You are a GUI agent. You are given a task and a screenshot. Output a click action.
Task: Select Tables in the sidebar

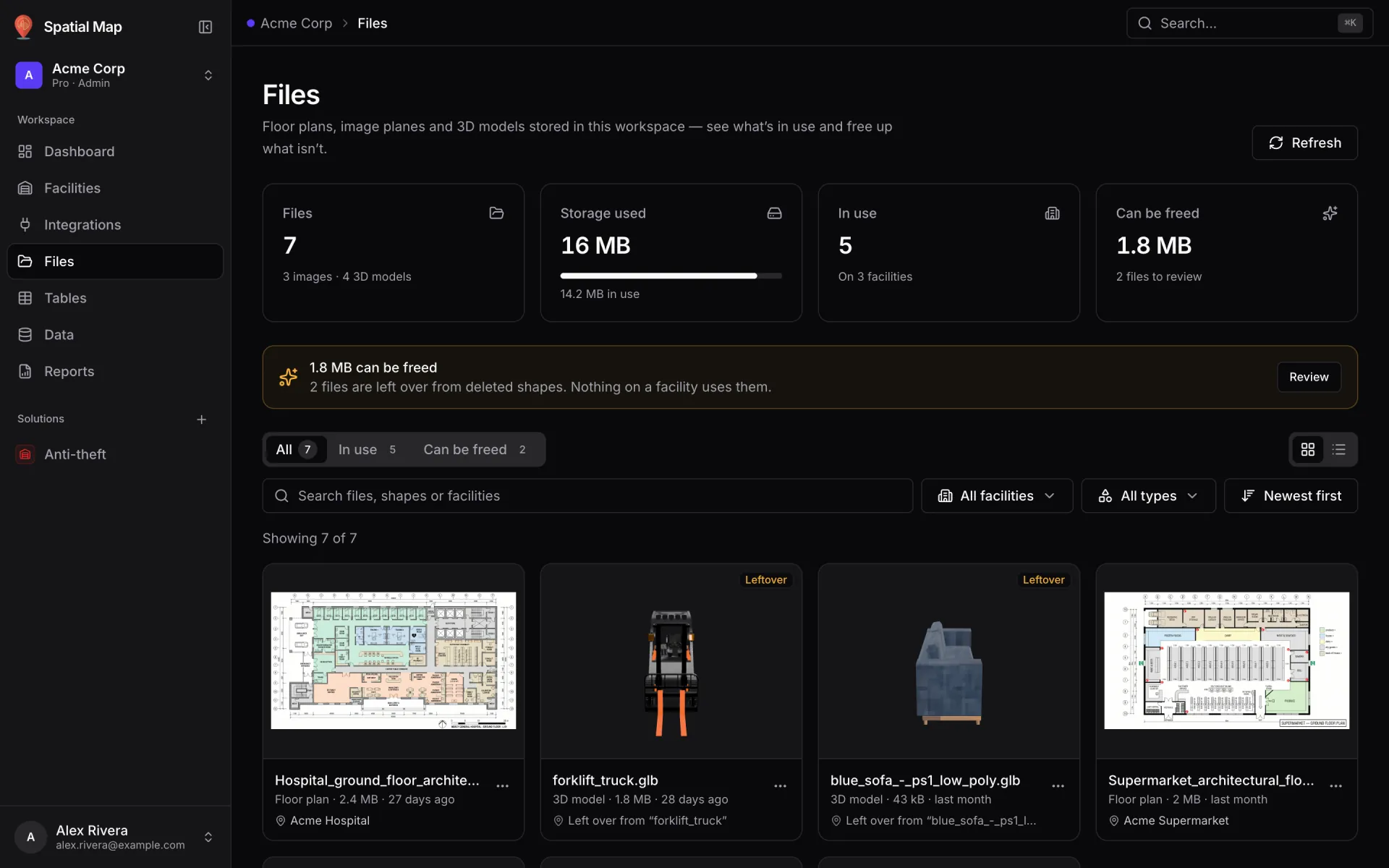(x=115, y=298)
